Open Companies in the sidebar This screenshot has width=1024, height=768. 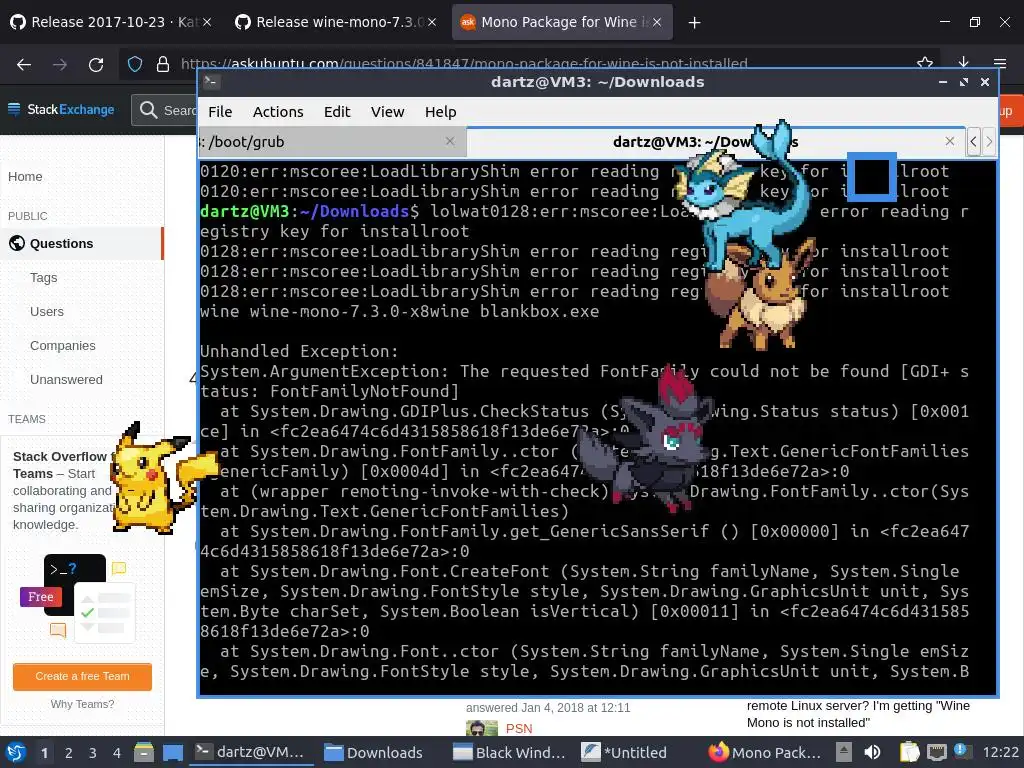click(63, 345)
